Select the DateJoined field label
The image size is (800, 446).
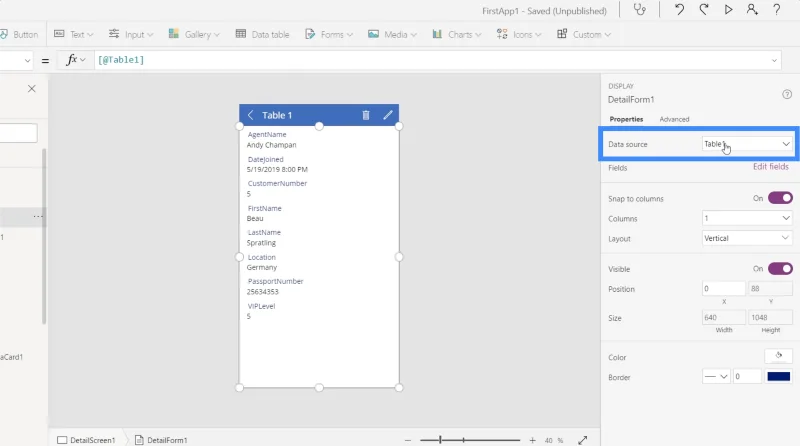[x=265, y=159]
